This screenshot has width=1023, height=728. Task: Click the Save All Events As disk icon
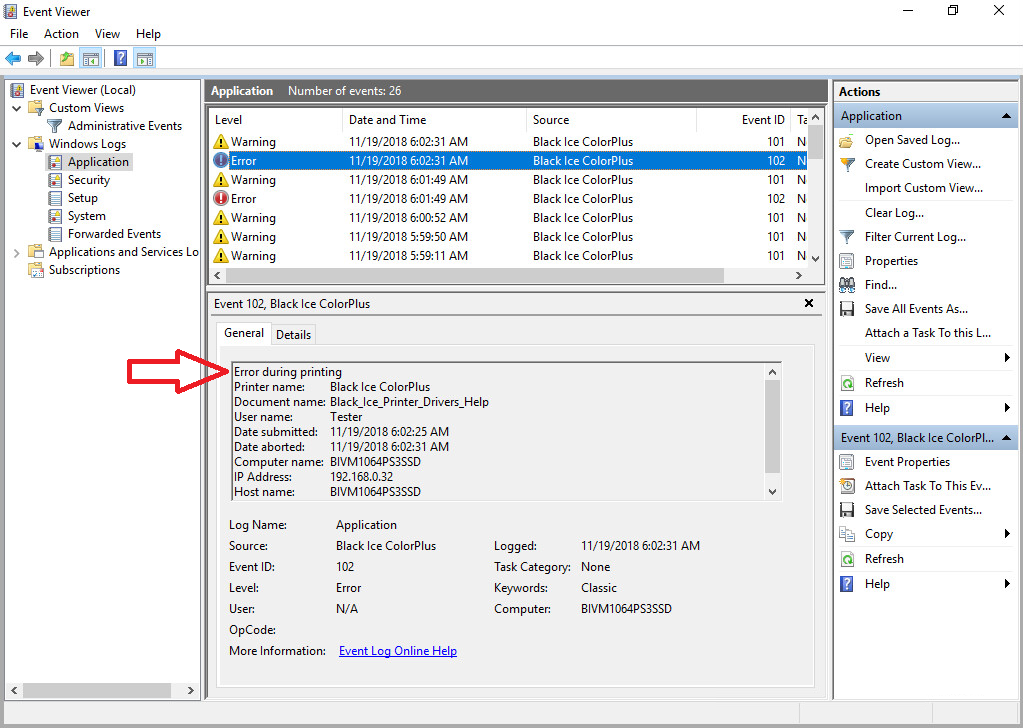click(x=847, y=309)
